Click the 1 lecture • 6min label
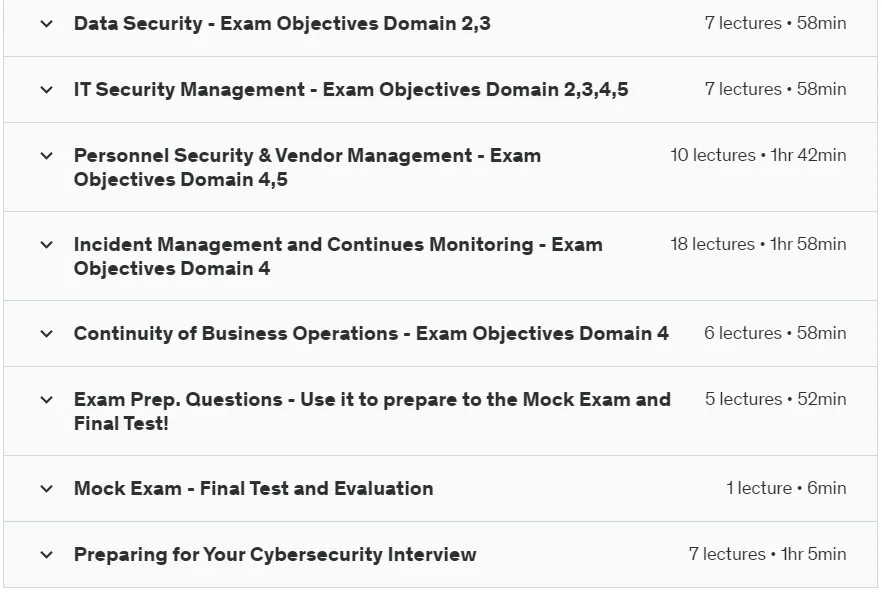The image size is (882, 592). click(x=786, y=488)
